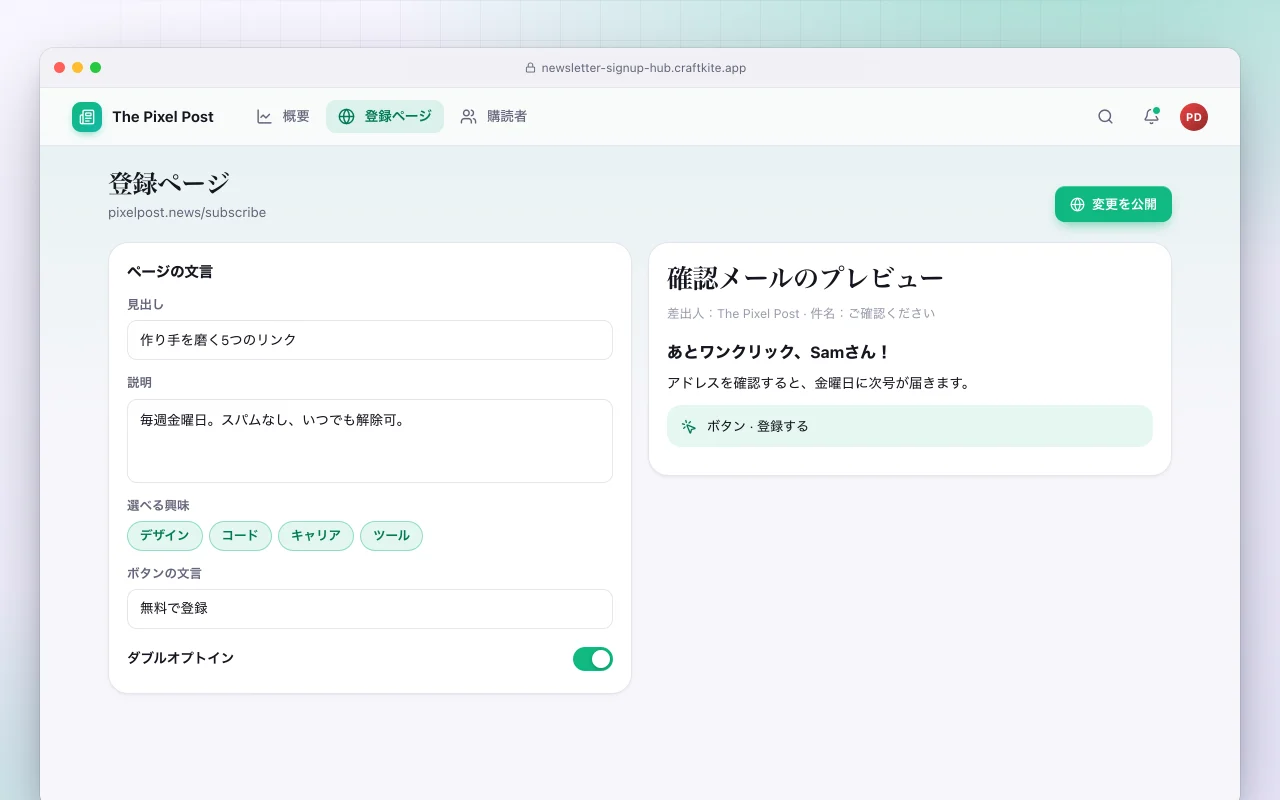Click cursor icon in ボタン · 登録する row
Screen dimensions: 1280x800
click(x=689, y=426)
